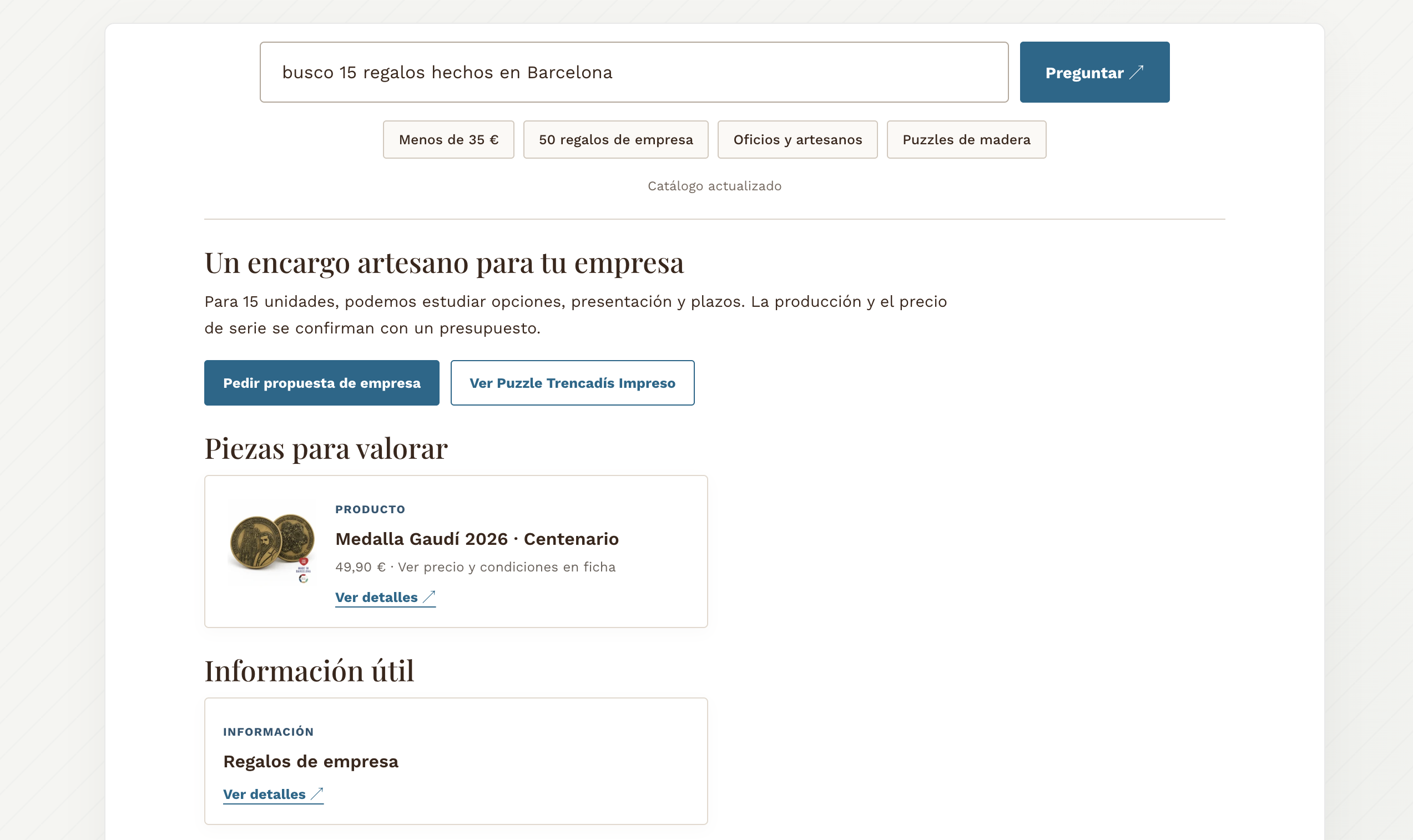
Task: Select the 'Menos de 35 €' suggestion chip
Action: coord(448,139)
